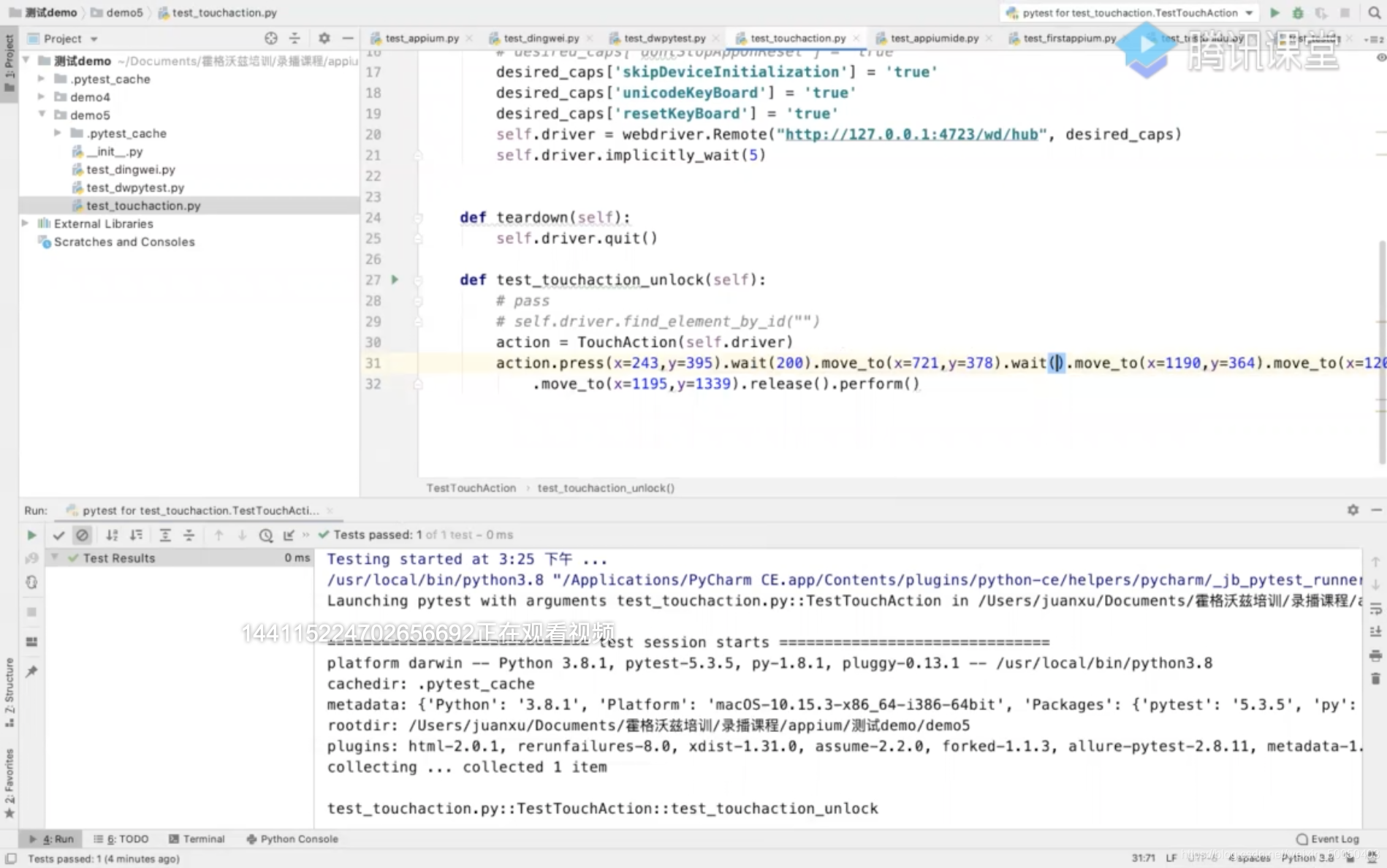Screen dimensions: 1387x868
Task: Expand demo4 folder
Action: coord(42,97)
